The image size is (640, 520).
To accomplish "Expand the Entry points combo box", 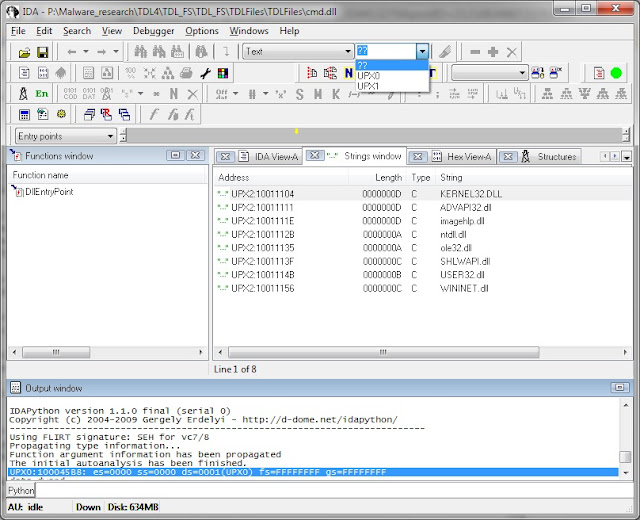I will pos(111,136).
